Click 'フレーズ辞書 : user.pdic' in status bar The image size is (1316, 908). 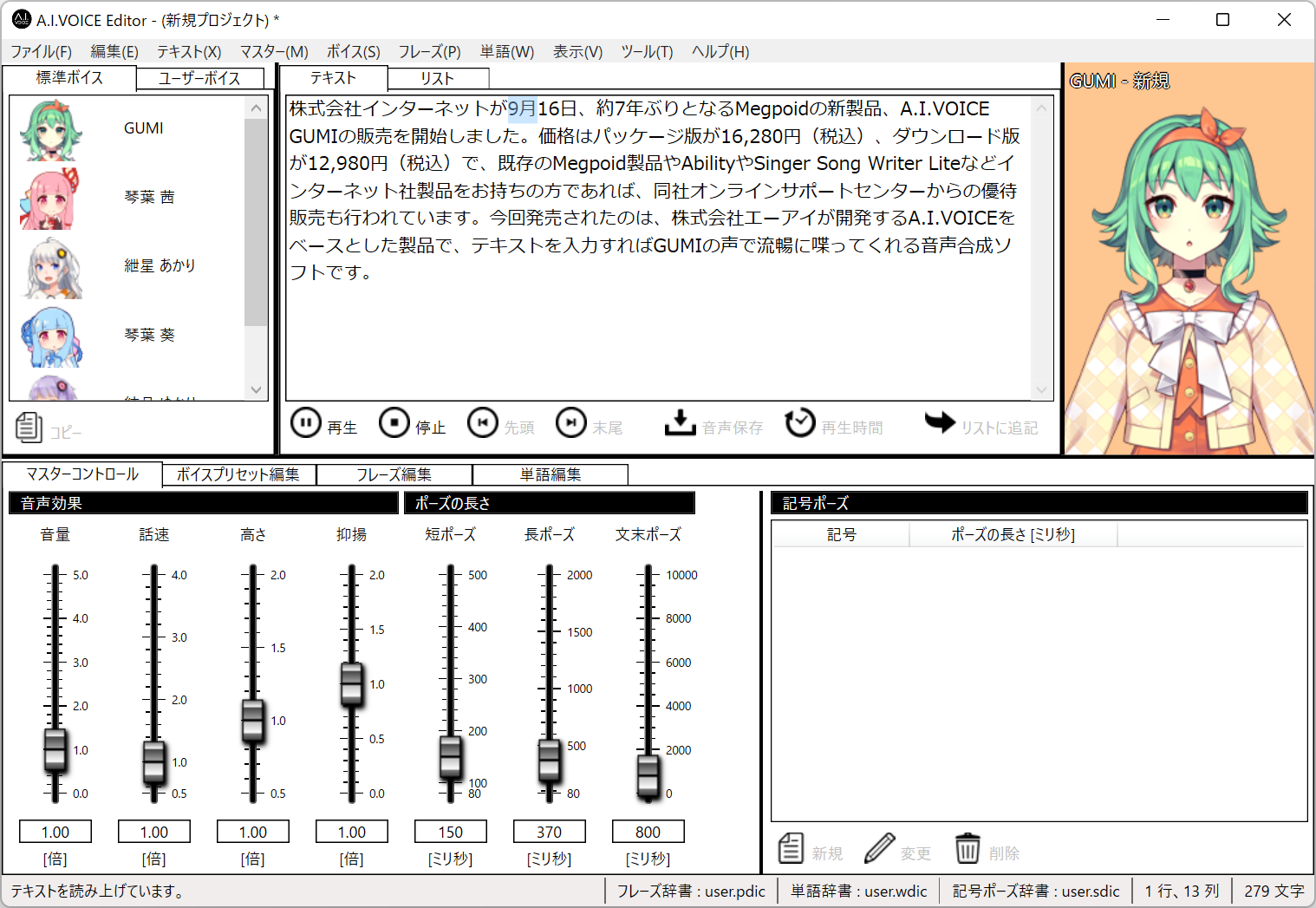point(691,891)
